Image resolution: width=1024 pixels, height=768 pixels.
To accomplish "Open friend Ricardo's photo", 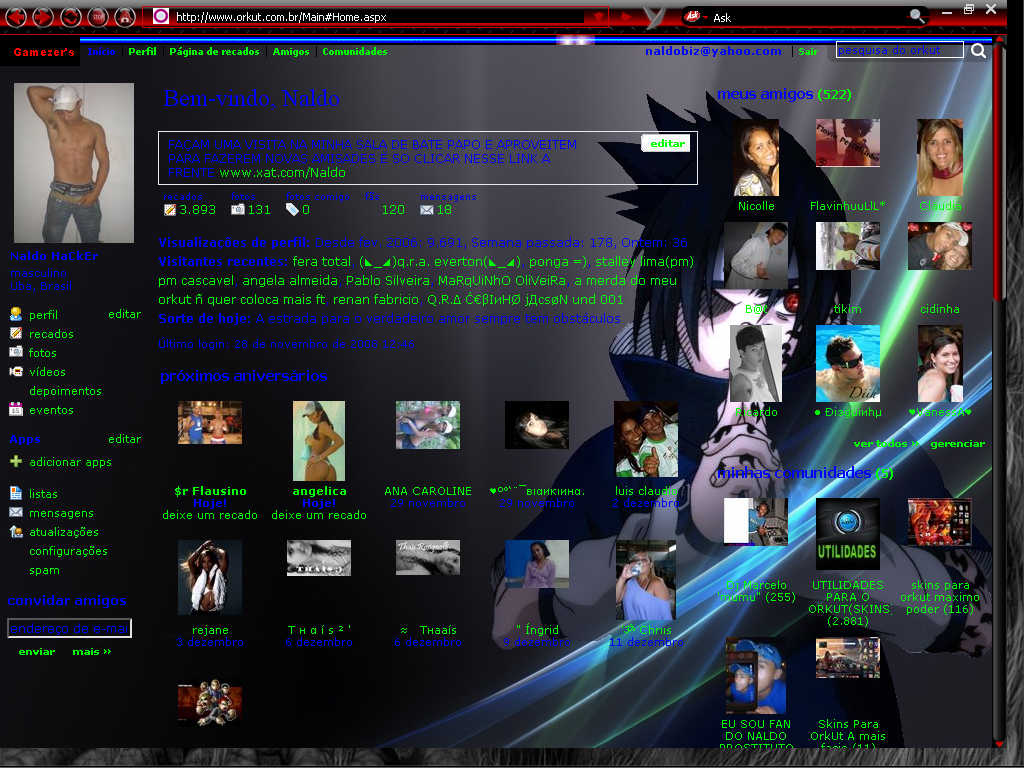I will [x=756, y=364].
